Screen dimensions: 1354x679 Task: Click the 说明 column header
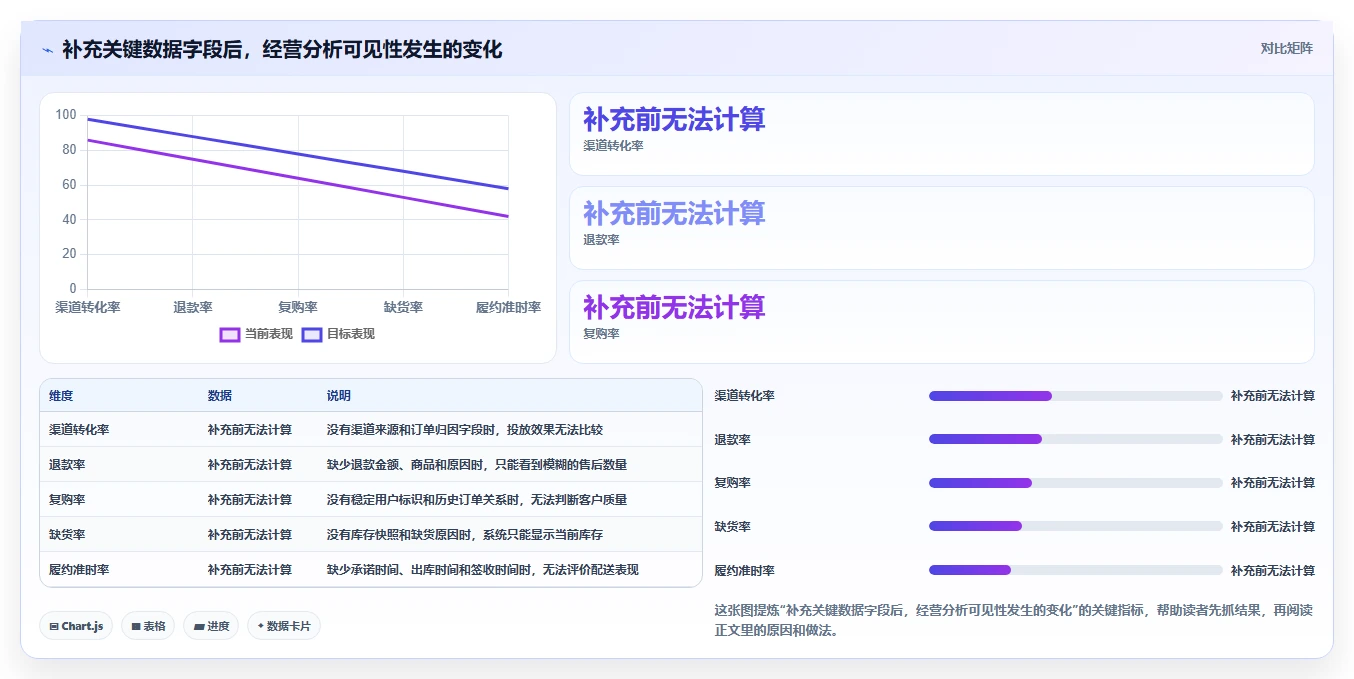[339, 396]
